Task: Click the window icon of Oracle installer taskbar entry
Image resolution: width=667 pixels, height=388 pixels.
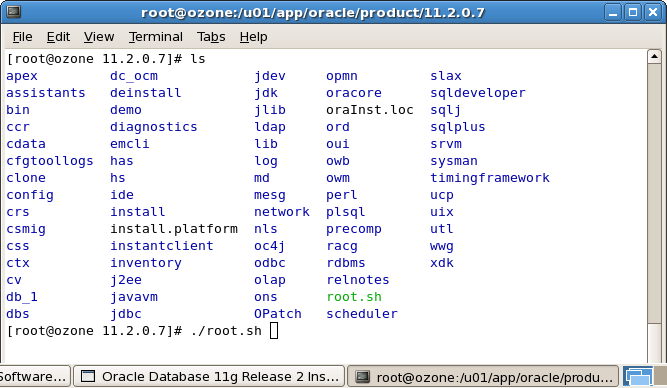Action: pos(88,377)
